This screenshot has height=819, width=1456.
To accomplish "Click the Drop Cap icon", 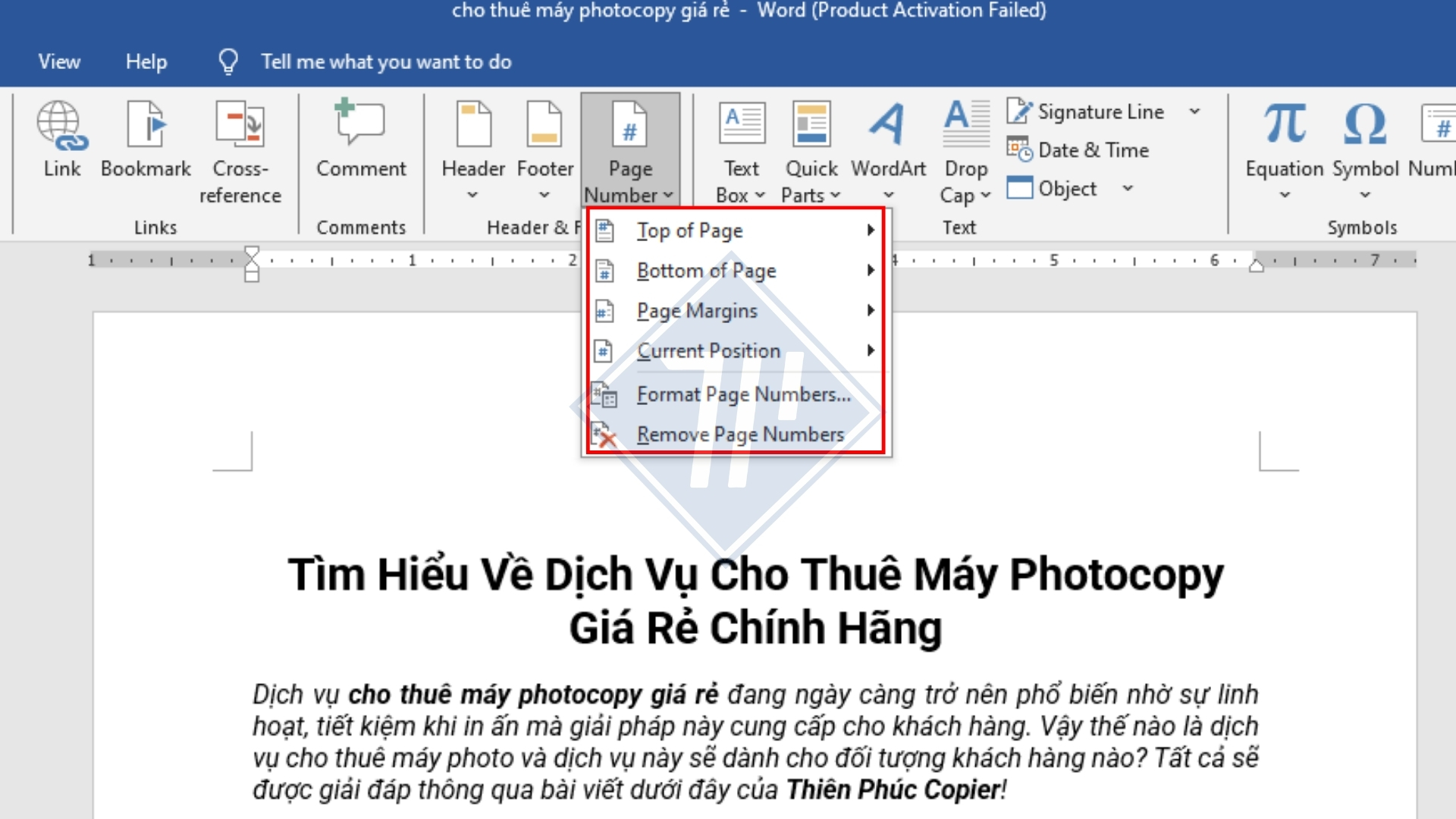I will click(x=966, y=124).
